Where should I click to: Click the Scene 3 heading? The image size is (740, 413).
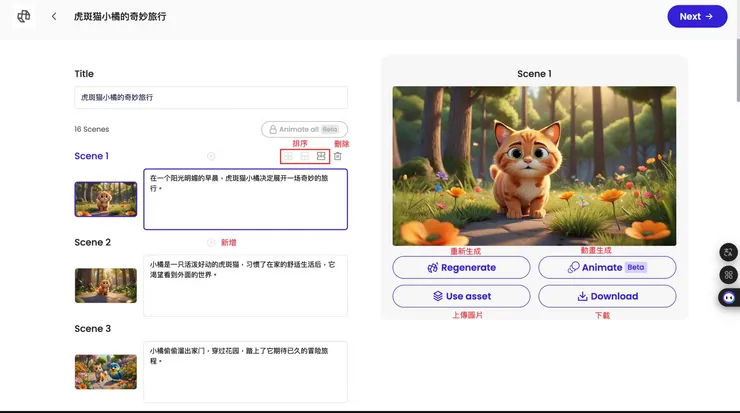[92, 329]
